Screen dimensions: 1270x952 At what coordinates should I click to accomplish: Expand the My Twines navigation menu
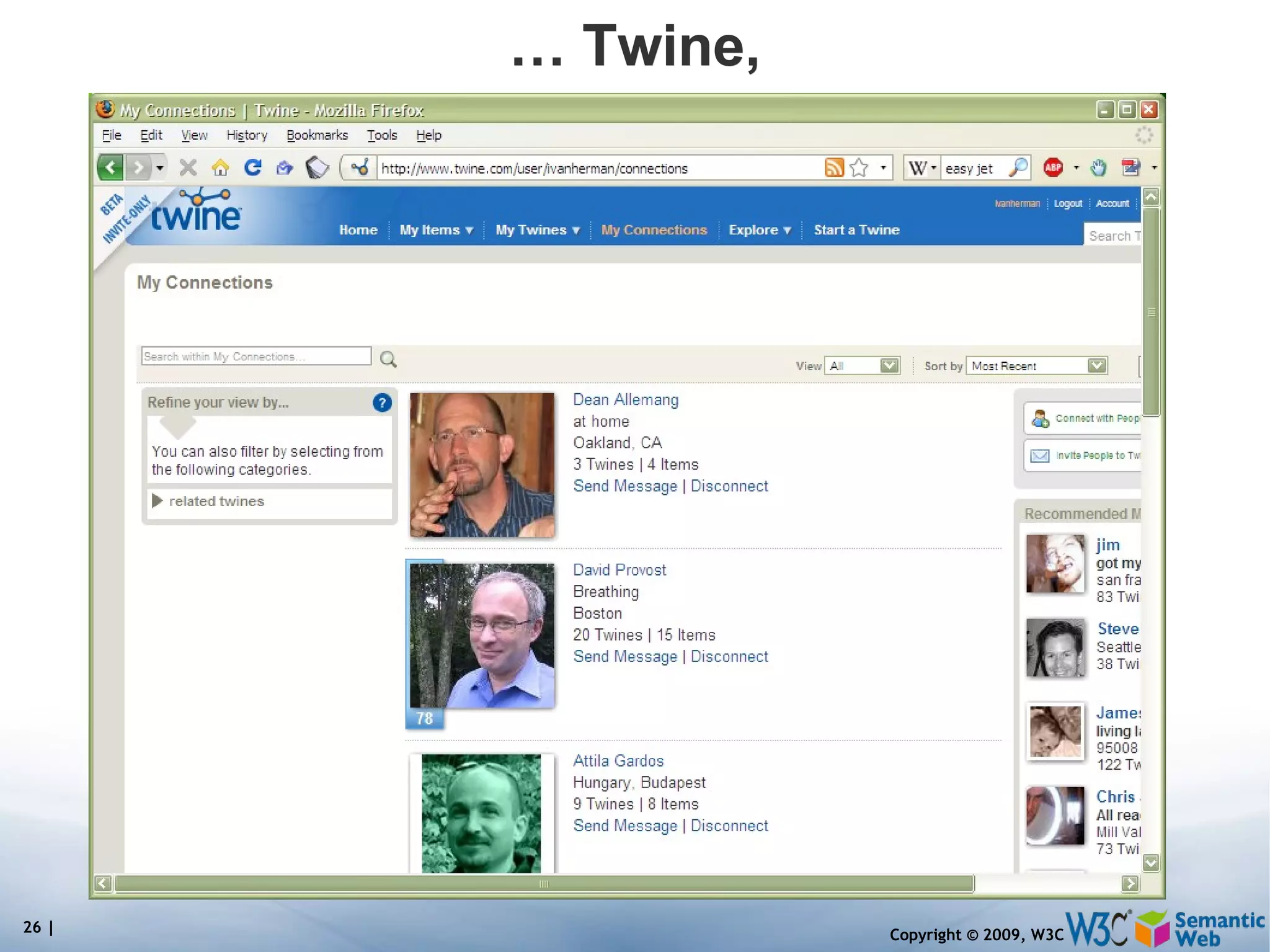coord(538,230)
